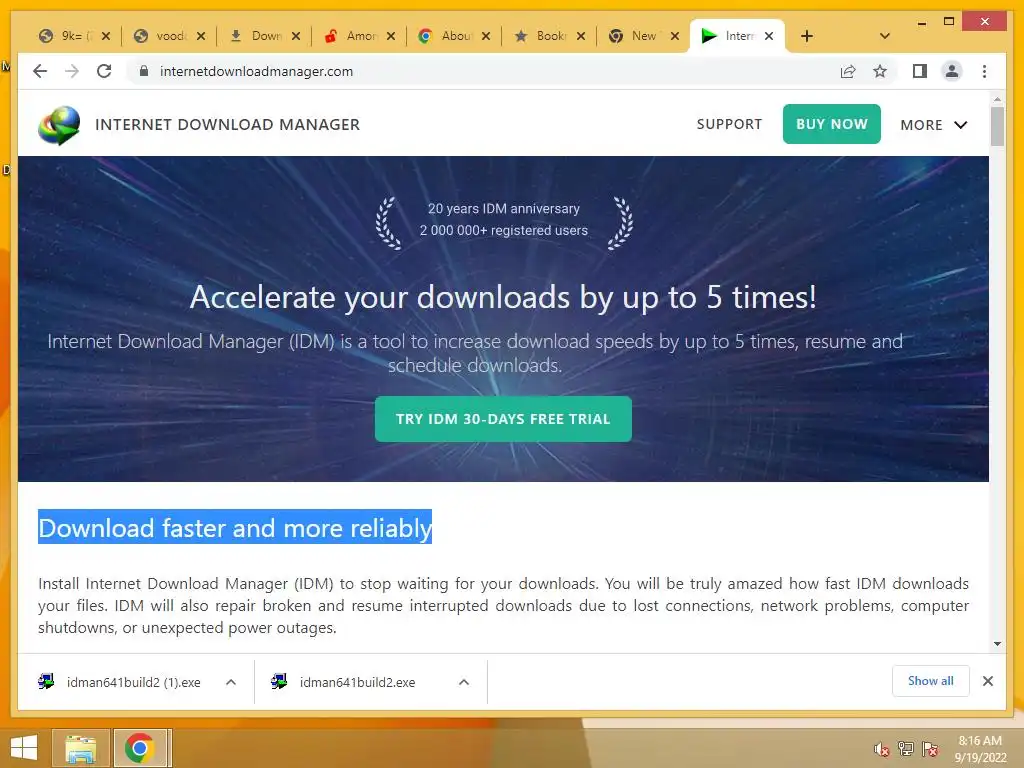Image resolution: width=1024 pixels, height=768 pixels.
Task: Click the Chrome taskbar icon
Action: (x=139, y=748)
